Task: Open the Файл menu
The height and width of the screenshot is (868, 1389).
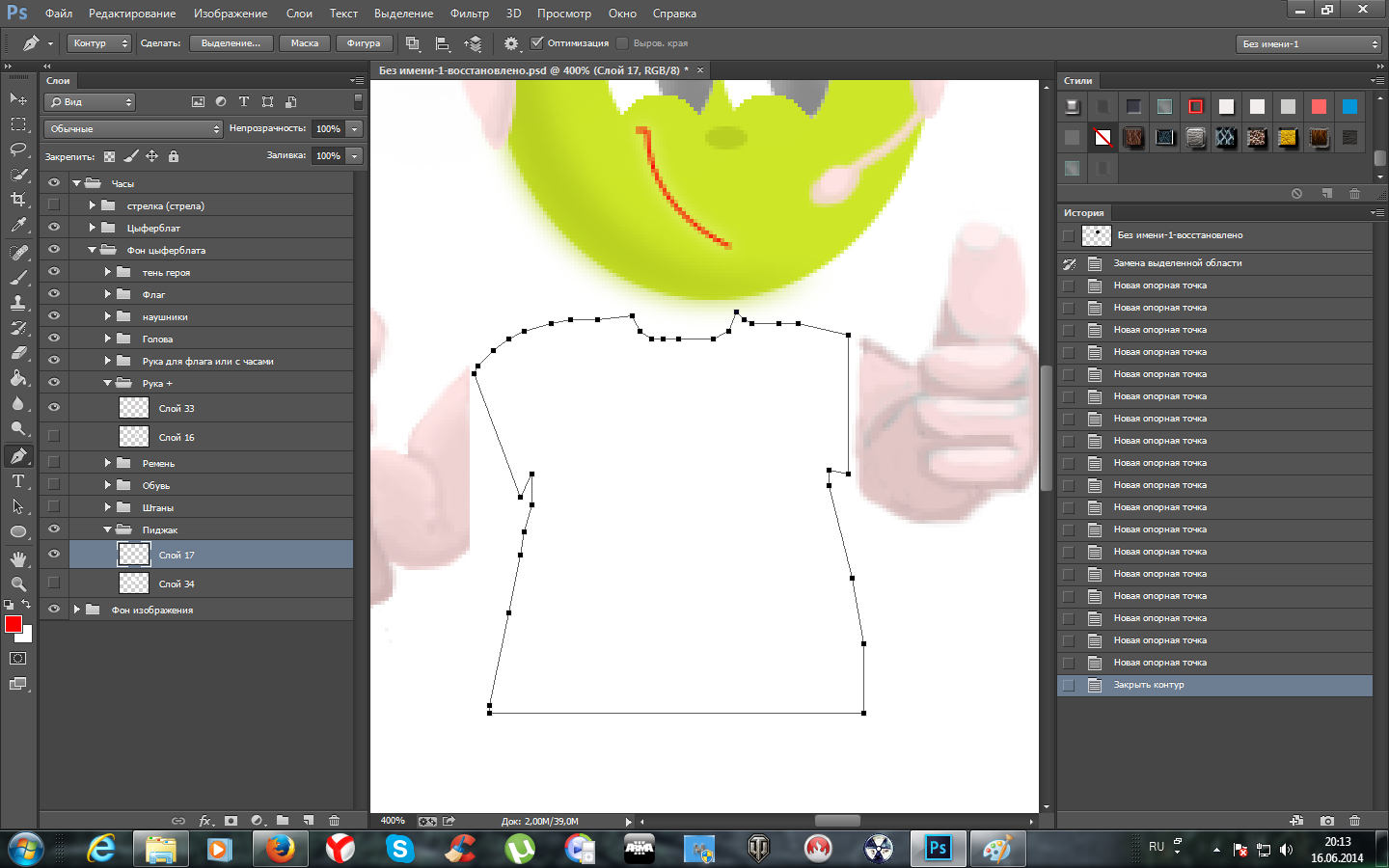Action: (x=59, y=14)
